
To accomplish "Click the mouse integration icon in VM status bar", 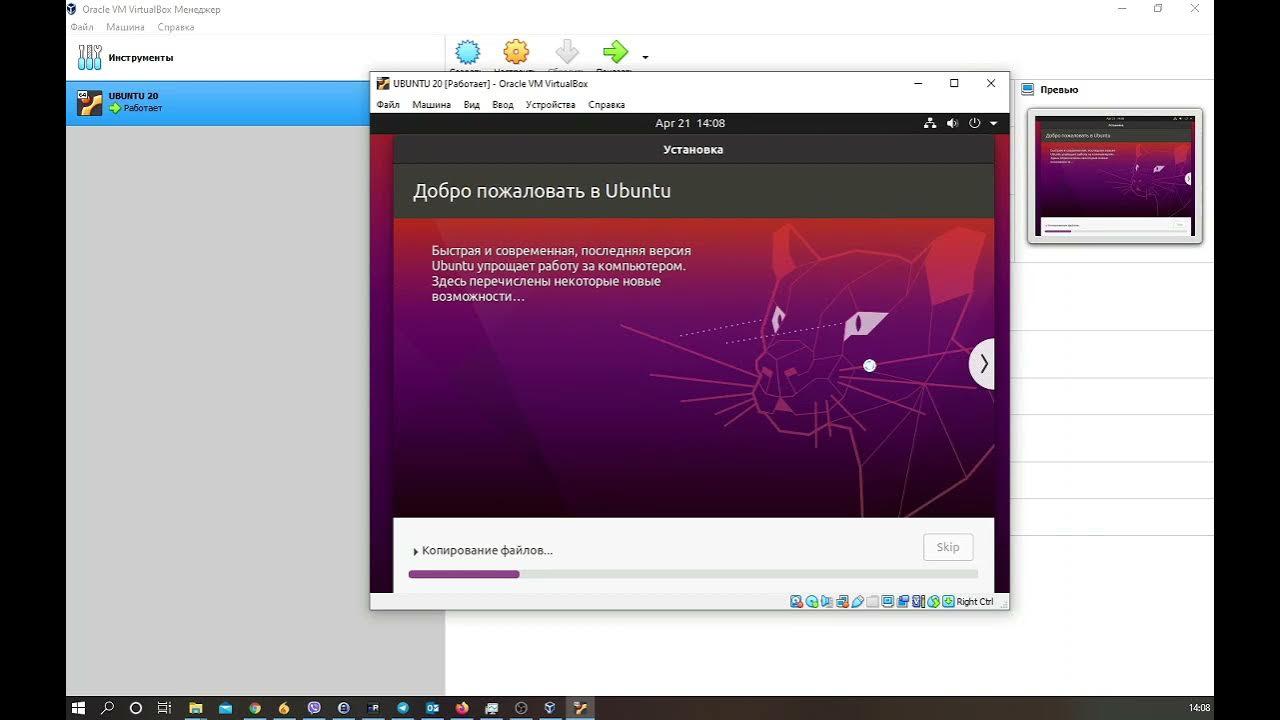I will (934, 602).
